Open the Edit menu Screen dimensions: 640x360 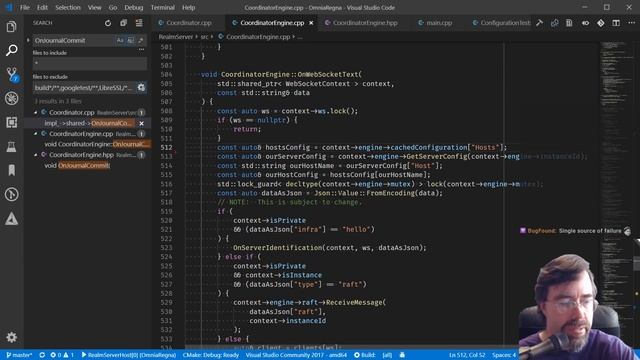42,7
